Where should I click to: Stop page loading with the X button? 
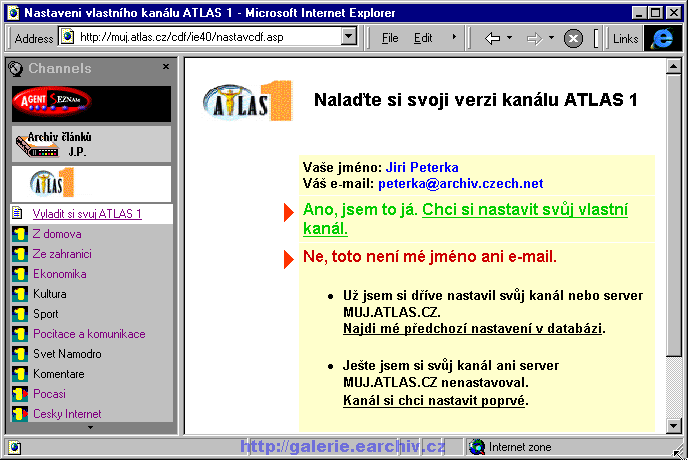573,39
